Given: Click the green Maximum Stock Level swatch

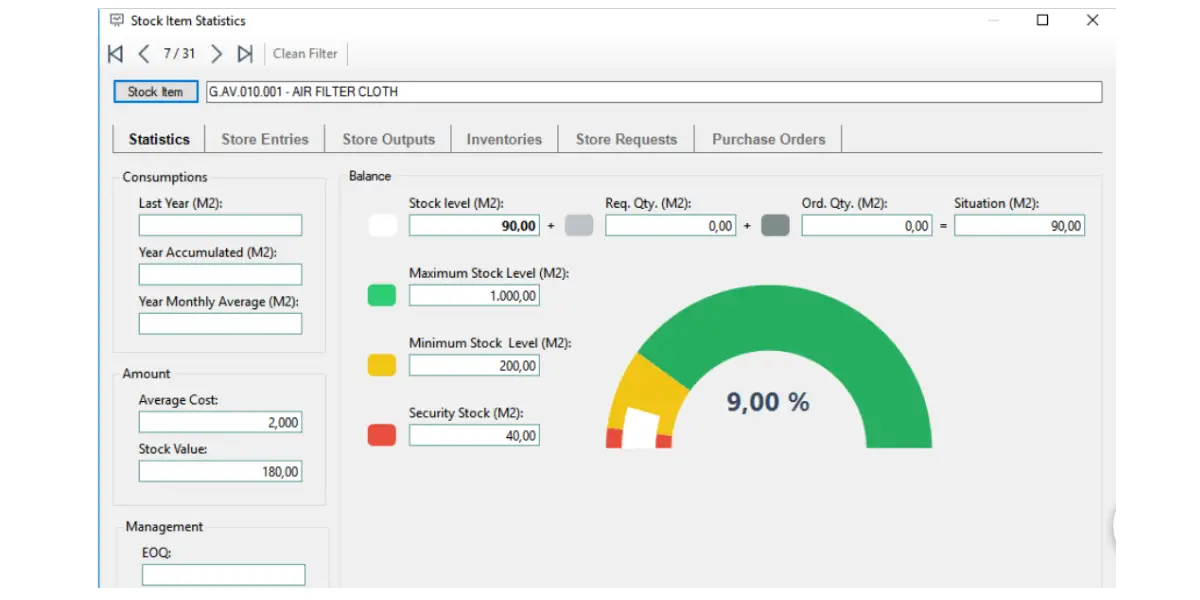Looking at the screenshot, I should (382, 295).
